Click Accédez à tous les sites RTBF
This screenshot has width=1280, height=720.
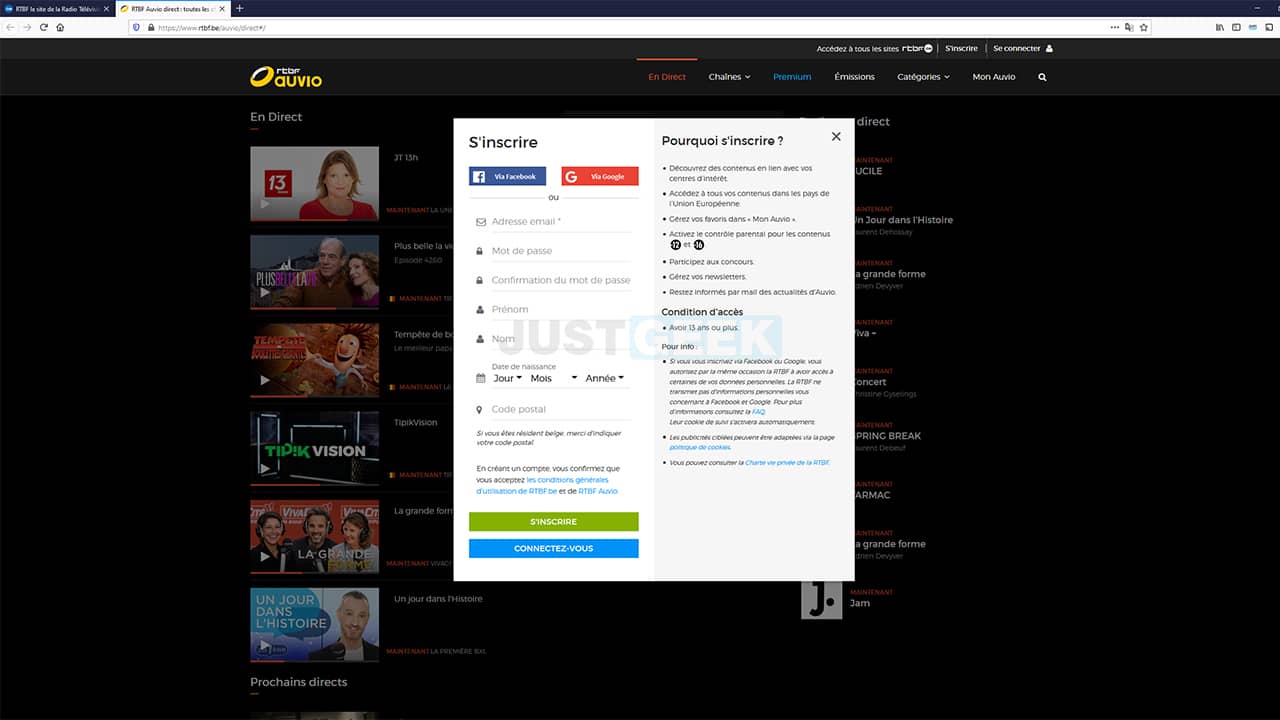[x=875, y=48]
